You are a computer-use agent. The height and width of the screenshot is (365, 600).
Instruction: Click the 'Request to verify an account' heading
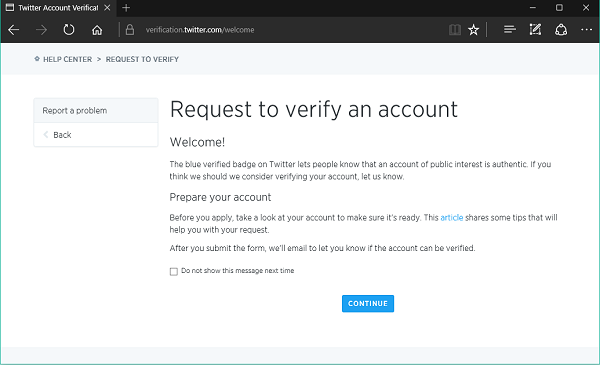(x=313, y=110)
